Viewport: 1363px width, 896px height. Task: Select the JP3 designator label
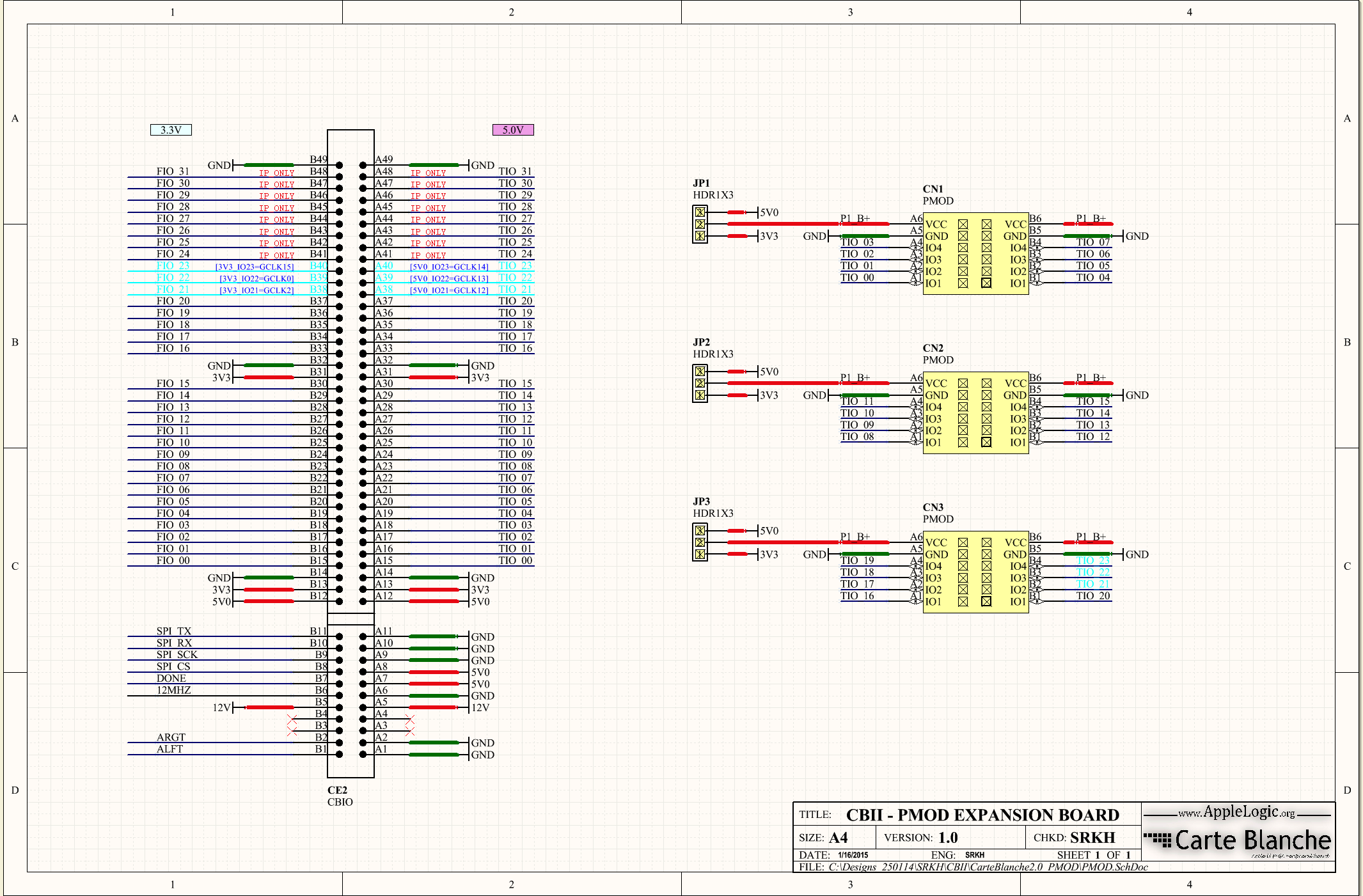point(701,501)
